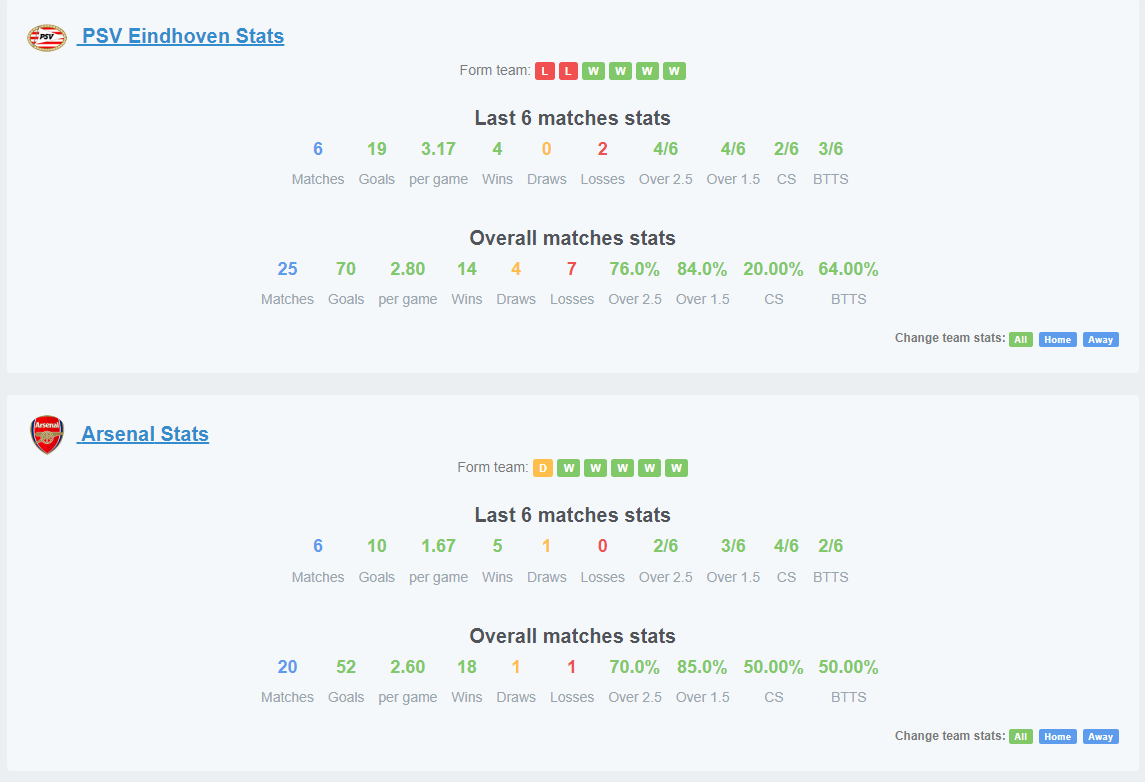This screenshot has width=1145, height=782.
Task: Click last green W badge in Arsenal form
Action: pos(676,468)
